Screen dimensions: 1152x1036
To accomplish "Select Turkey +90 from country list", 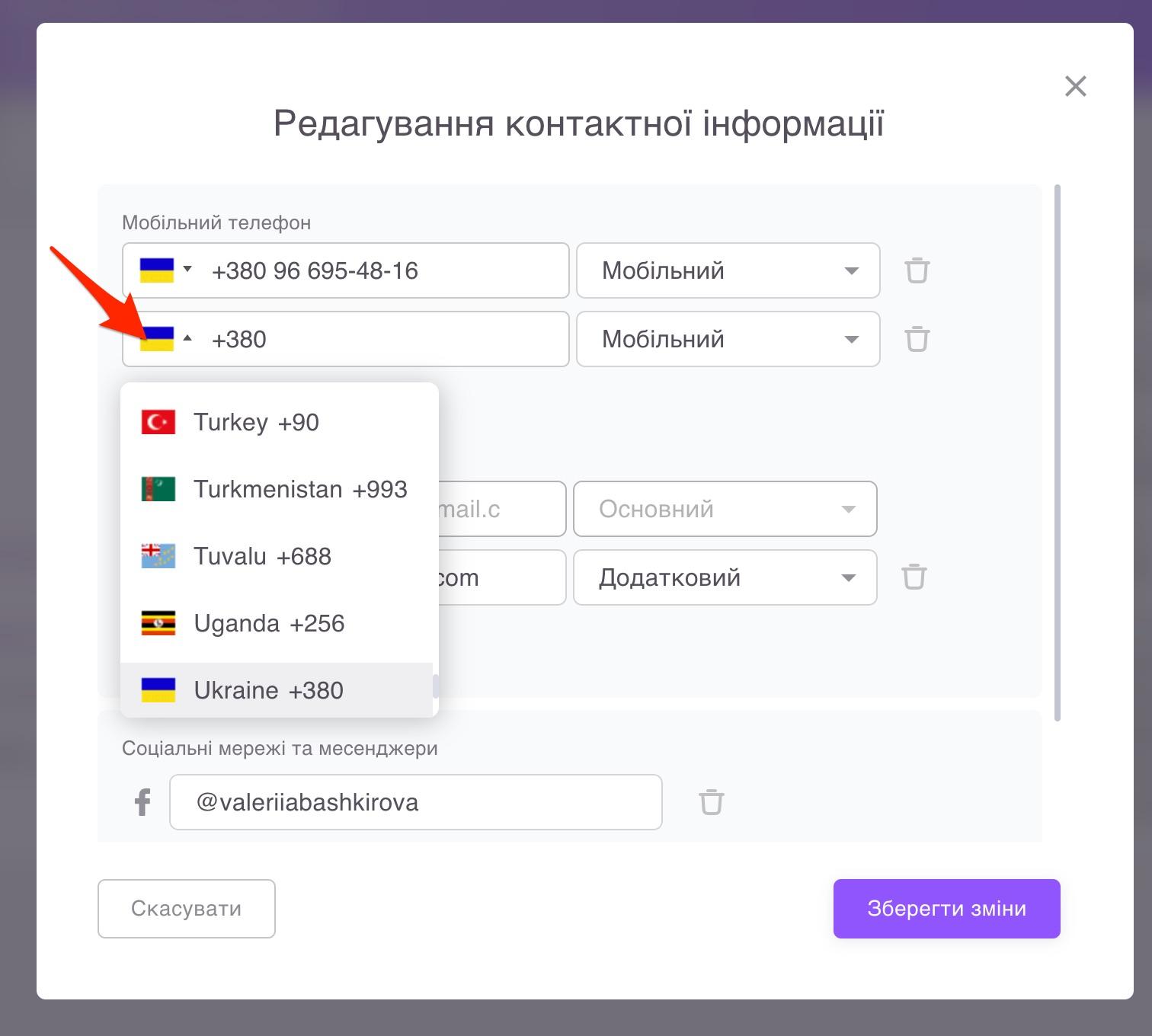I will [x=256, y=422].
